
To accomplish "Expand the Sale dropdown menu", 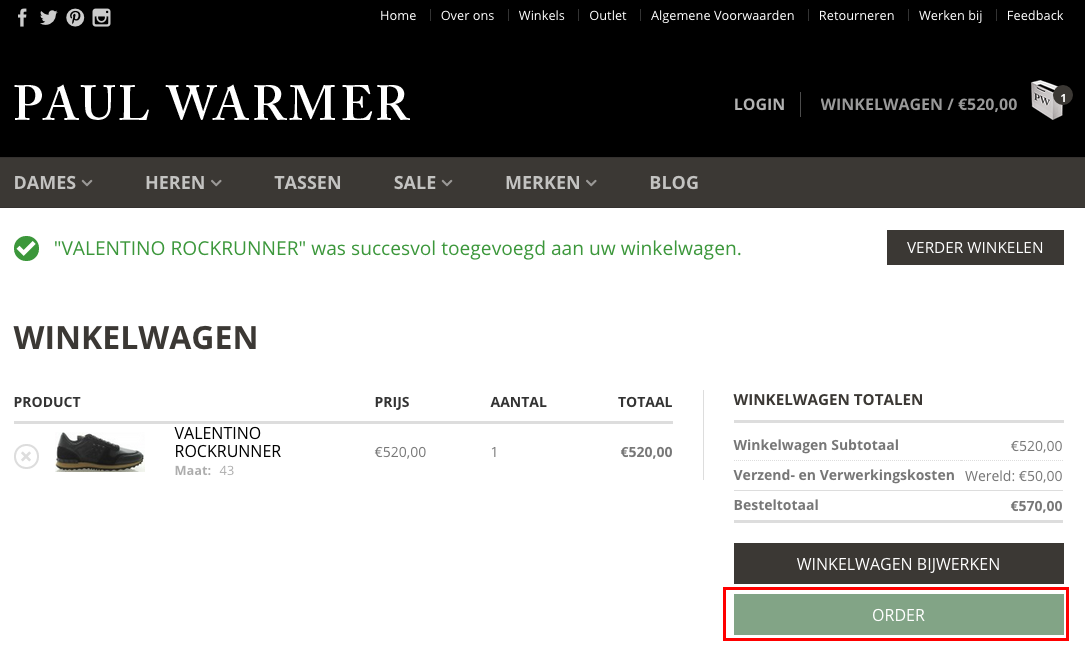I will (x=423, y=183).
